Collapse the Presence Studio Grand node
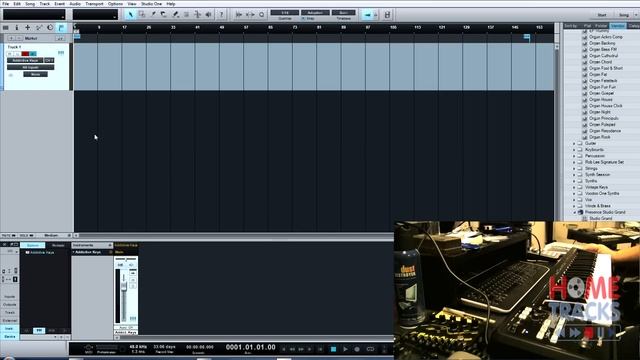 click(x=574, y=212)
